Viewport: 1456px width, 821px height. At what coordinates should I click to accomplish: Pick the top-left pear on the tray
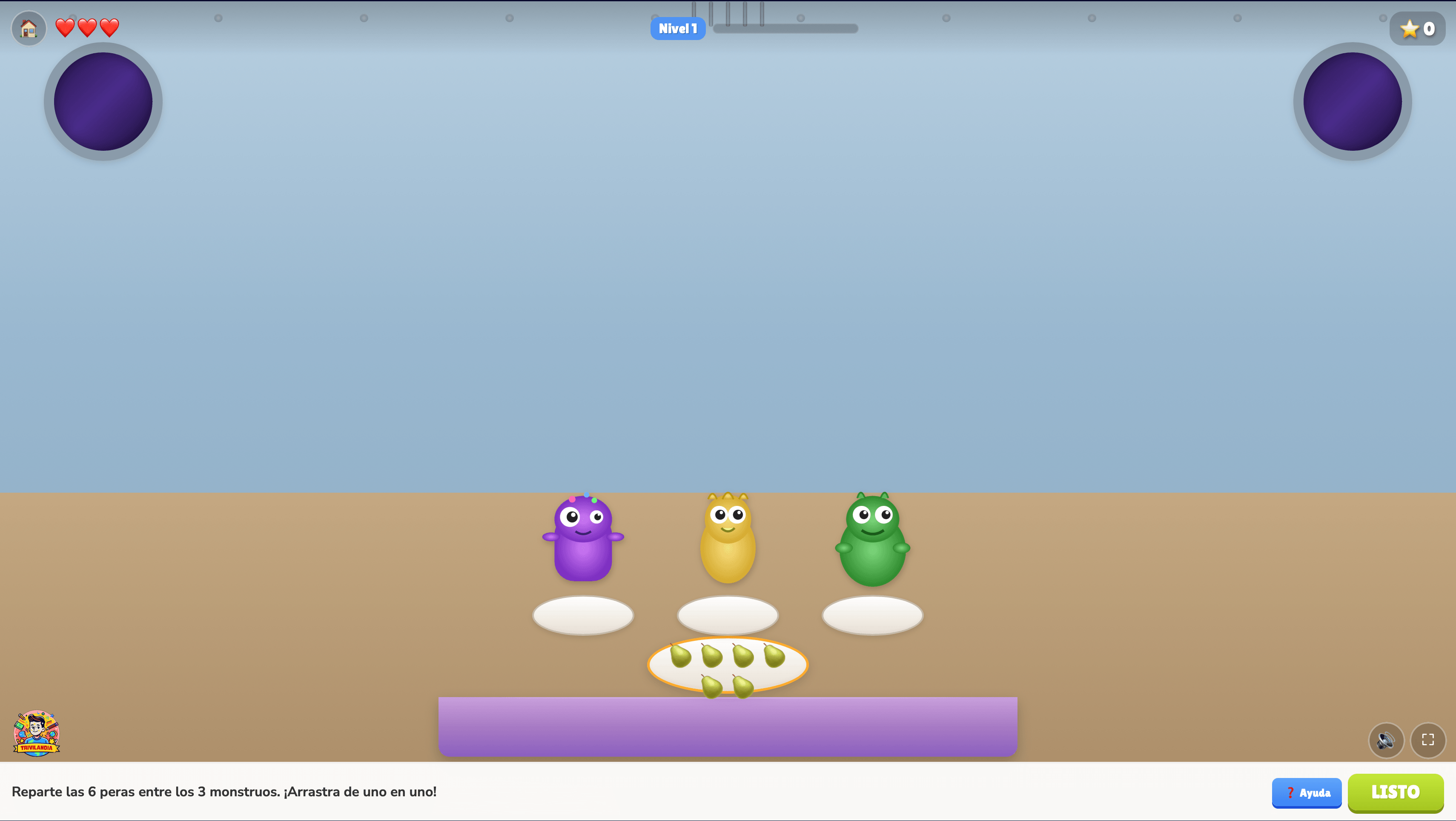680,656
